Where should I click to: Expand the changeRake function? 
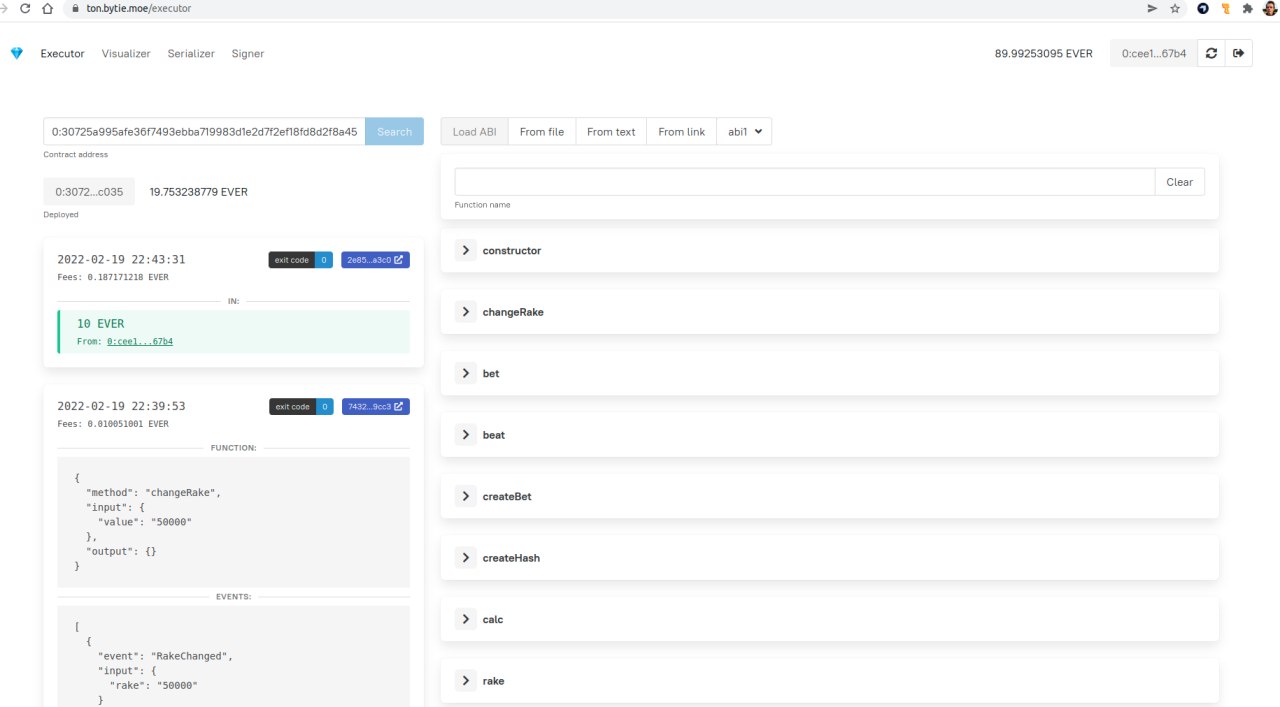tap(466, 312)
